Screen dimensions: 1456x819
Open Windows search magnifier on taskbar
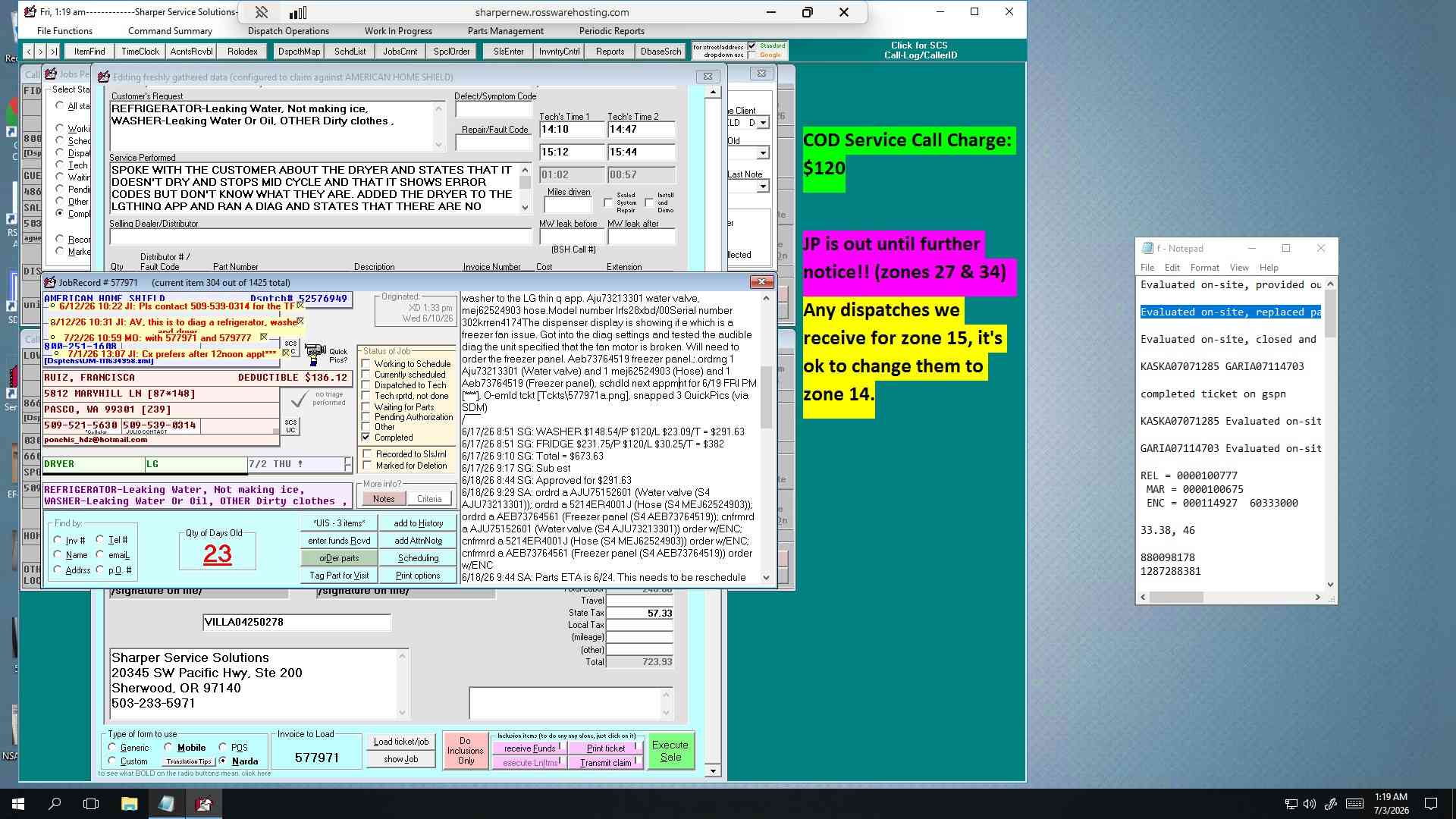(x=55, y=804)
